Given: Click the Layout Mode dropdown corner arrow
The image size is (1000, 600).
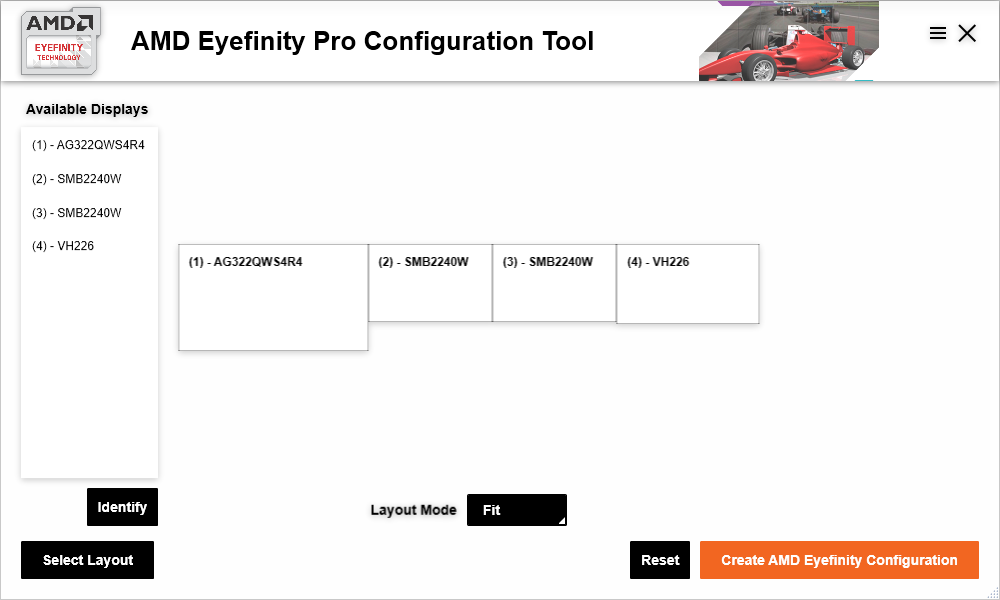Looking at the screenshot, I should pyautogui.click(x=562, y=521).
